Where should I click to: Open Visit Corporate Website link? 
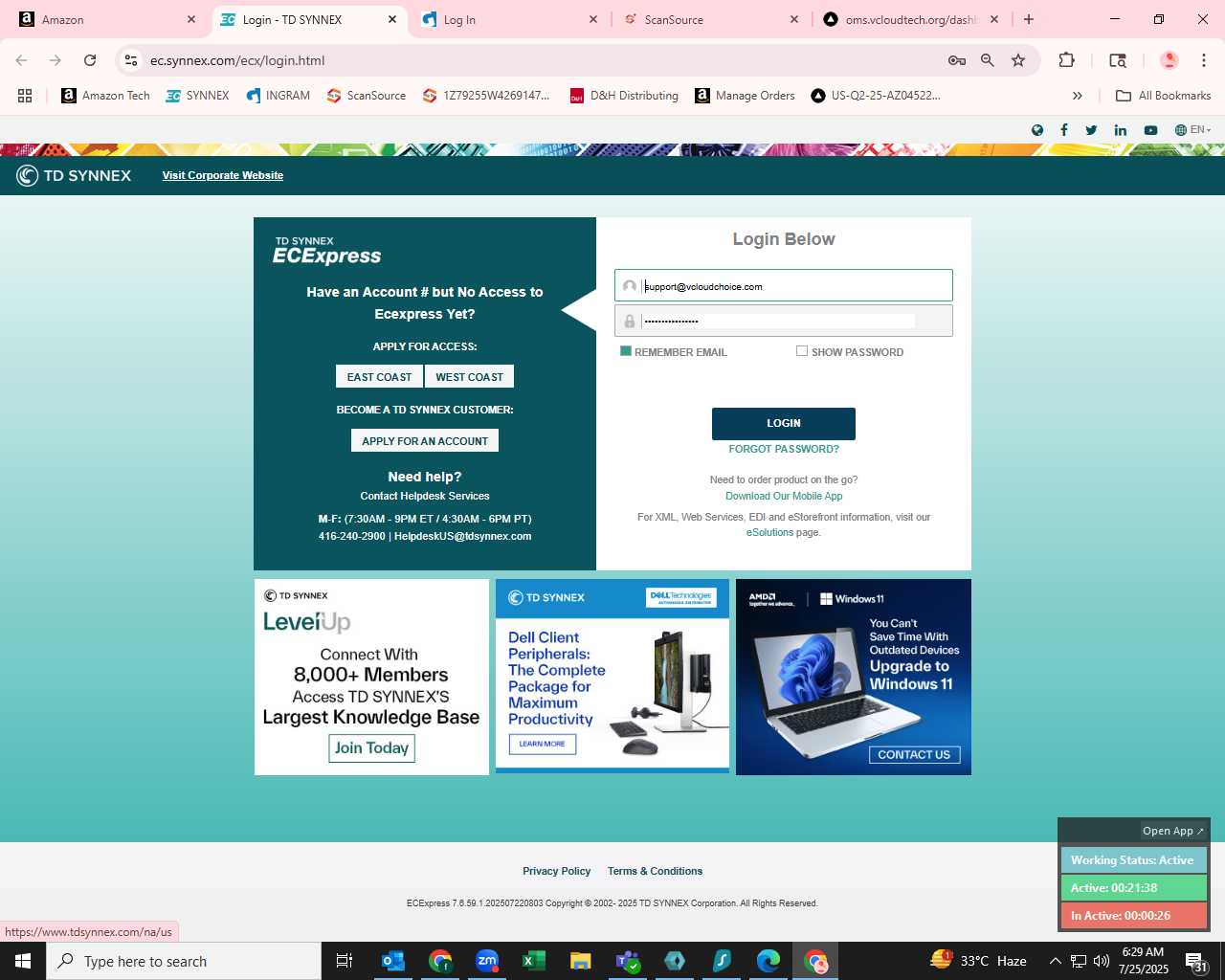point(223,175)
